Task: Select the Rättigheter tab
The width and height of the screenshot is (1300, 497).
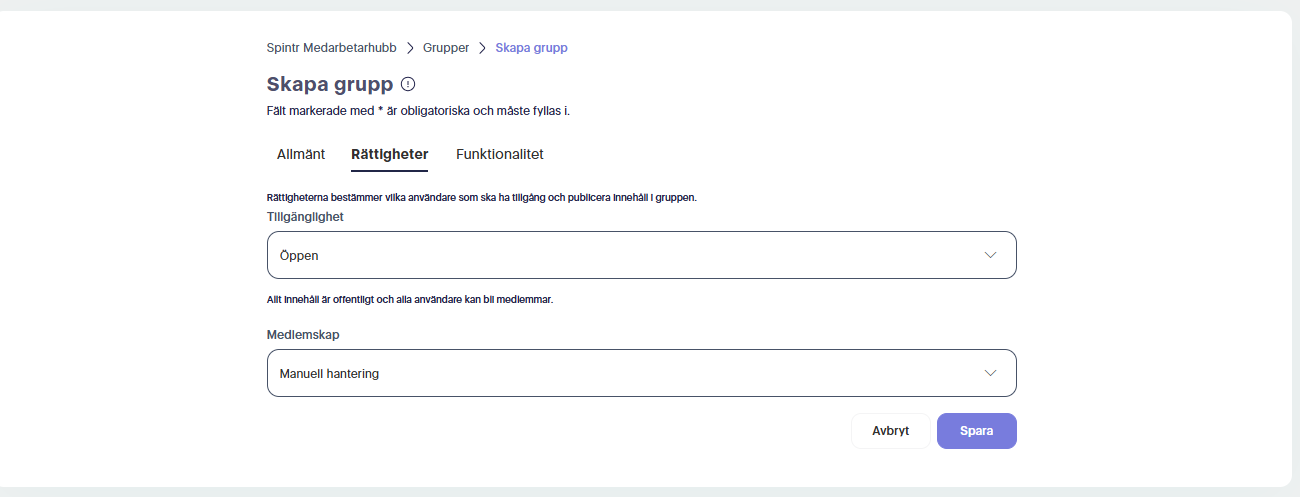Action: (x=390, y=154)
